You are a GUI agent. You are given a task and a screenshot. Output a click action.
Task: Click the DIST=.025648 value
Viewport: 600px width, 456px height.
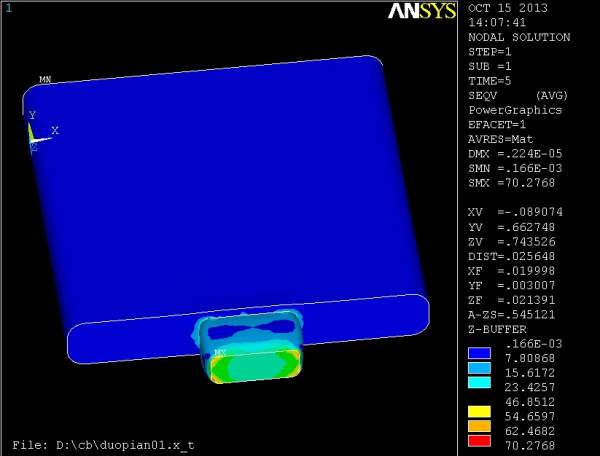click(512, 256)
